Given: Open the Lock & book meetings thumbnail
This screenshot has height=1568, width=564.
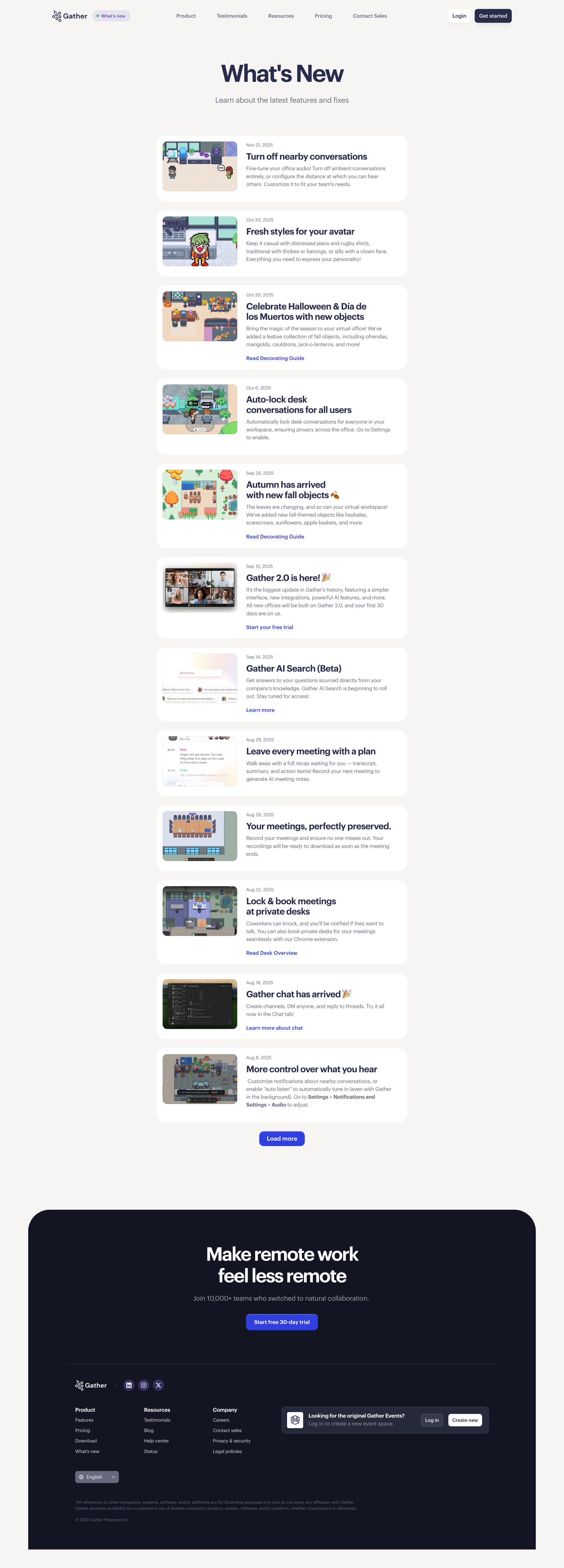Looking at the screenshot, I should pyautogui.click(x=200, y=911).
